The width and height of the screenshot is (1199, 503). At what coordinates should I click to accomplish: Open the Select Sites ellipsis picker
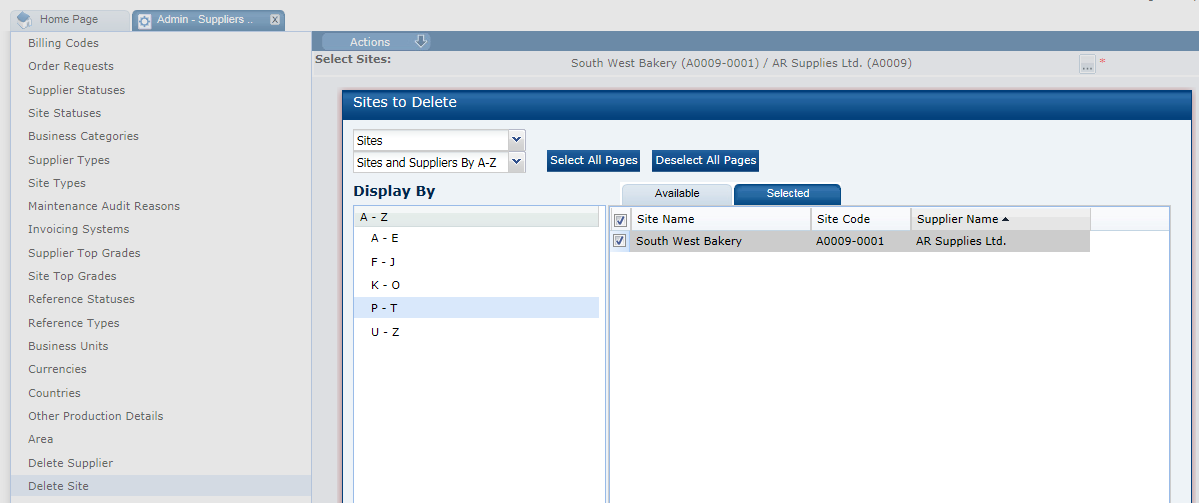click(1087, 64)
